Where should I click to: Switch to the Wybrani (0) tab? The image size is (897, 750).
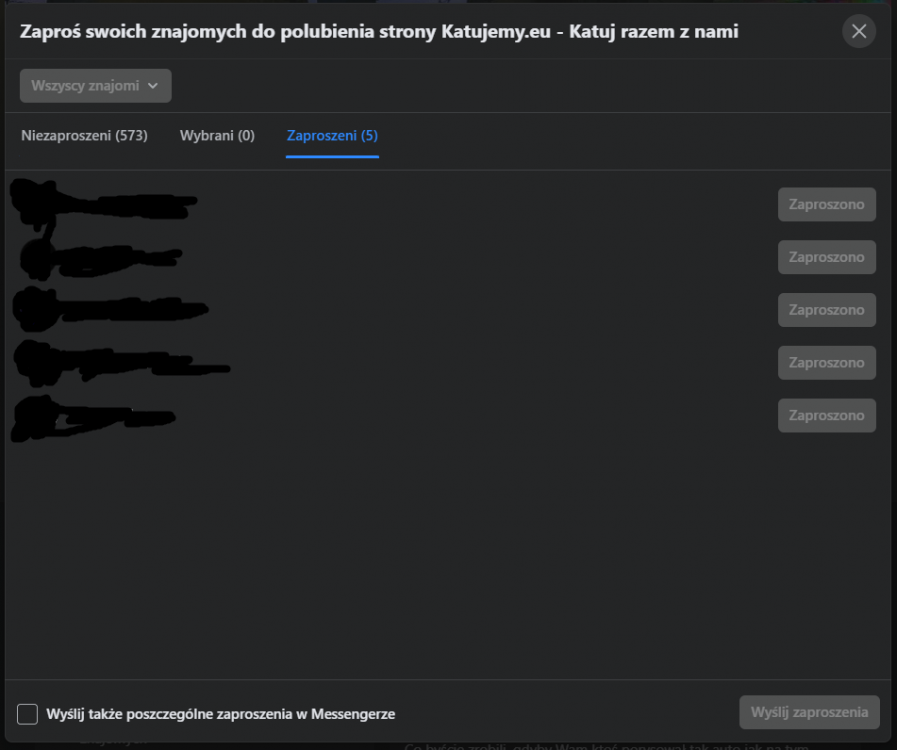217,136
